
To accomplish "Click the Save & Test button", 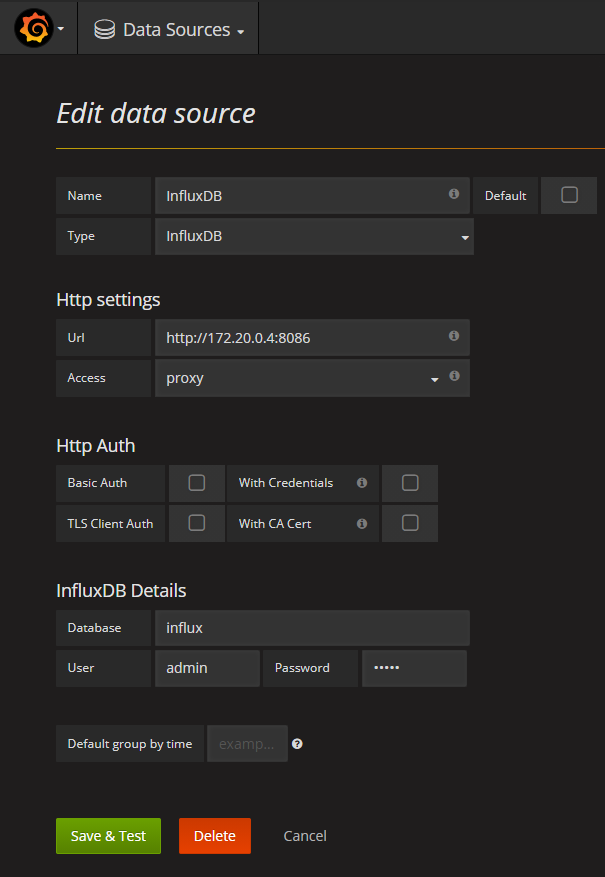I will [108, 836].
